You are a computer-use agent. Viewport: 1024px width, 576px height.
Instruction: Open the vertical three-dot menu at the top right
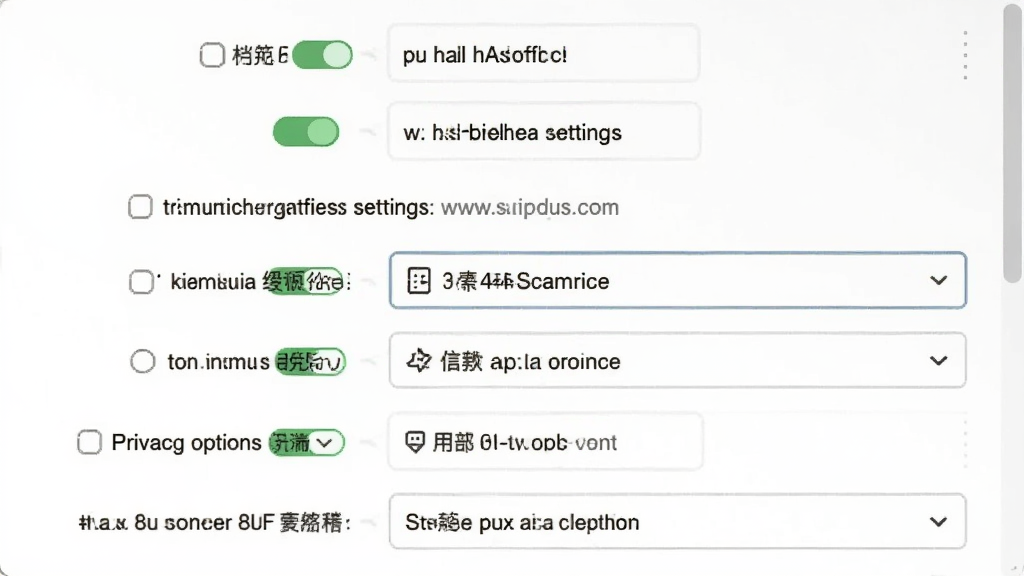(965, 55)
